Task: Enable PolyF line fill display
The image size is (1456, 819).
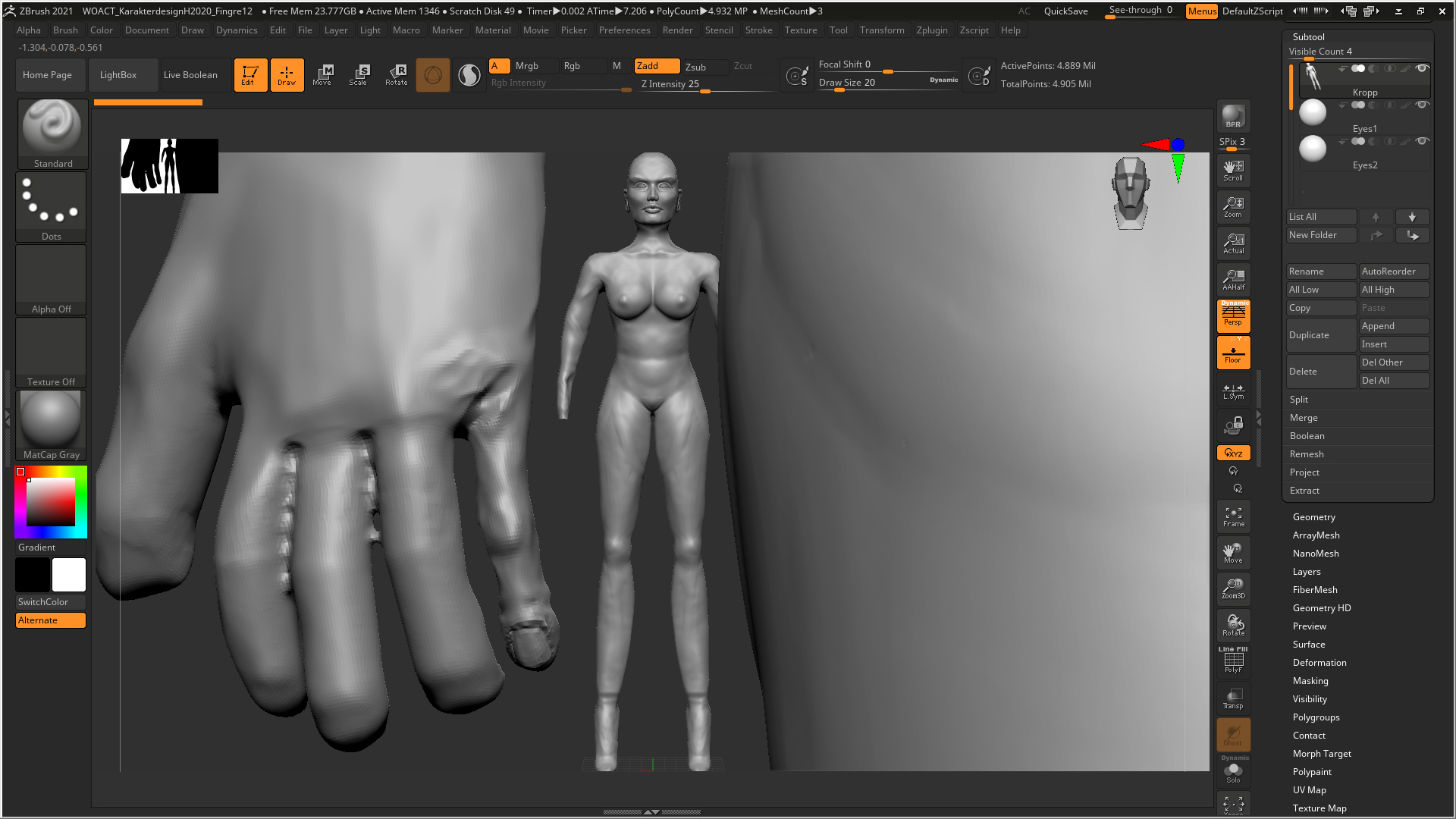Action: [1233, 661]
